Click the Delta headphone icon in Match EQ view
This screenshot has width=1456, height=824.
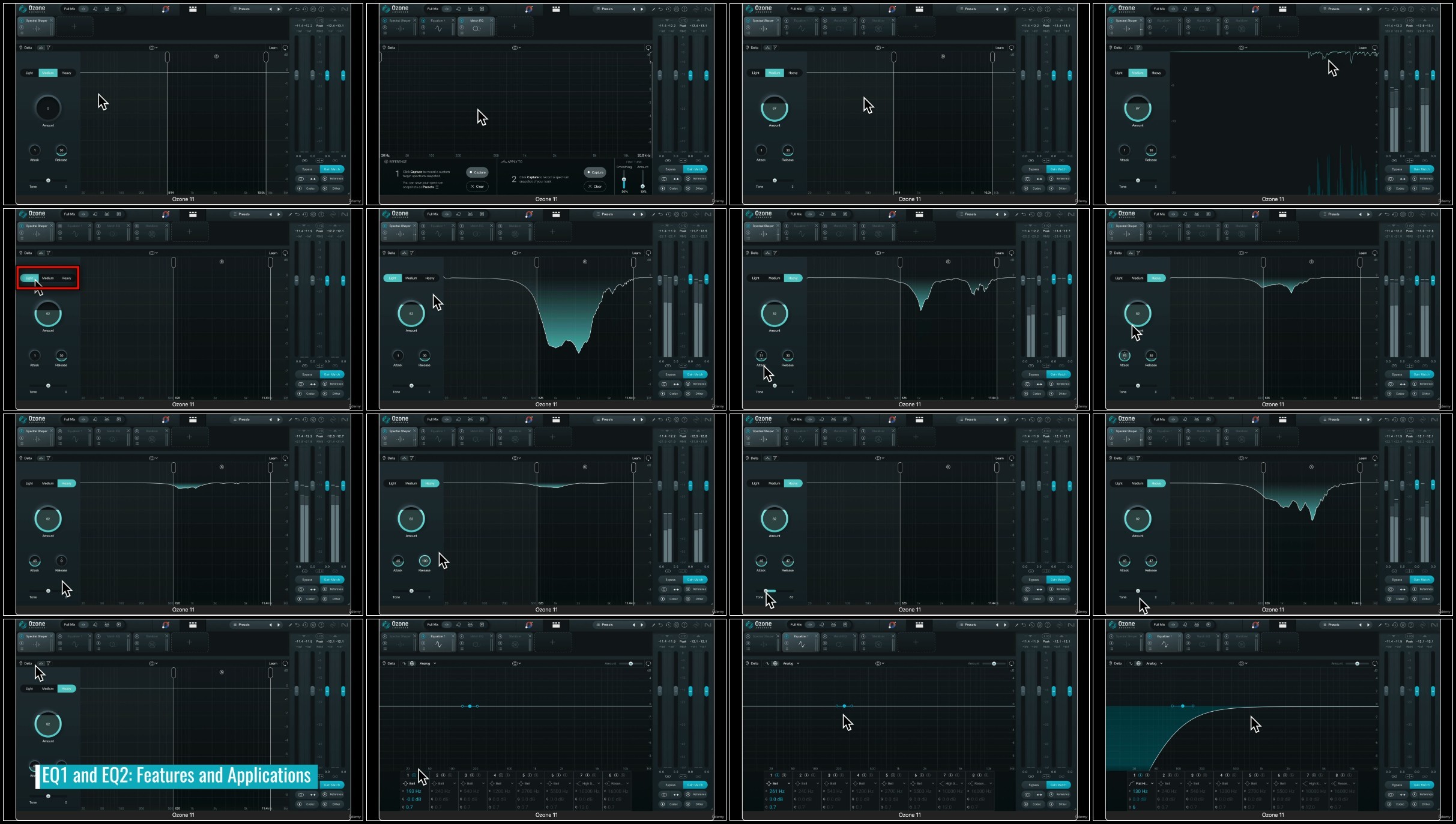coord(385,47)
